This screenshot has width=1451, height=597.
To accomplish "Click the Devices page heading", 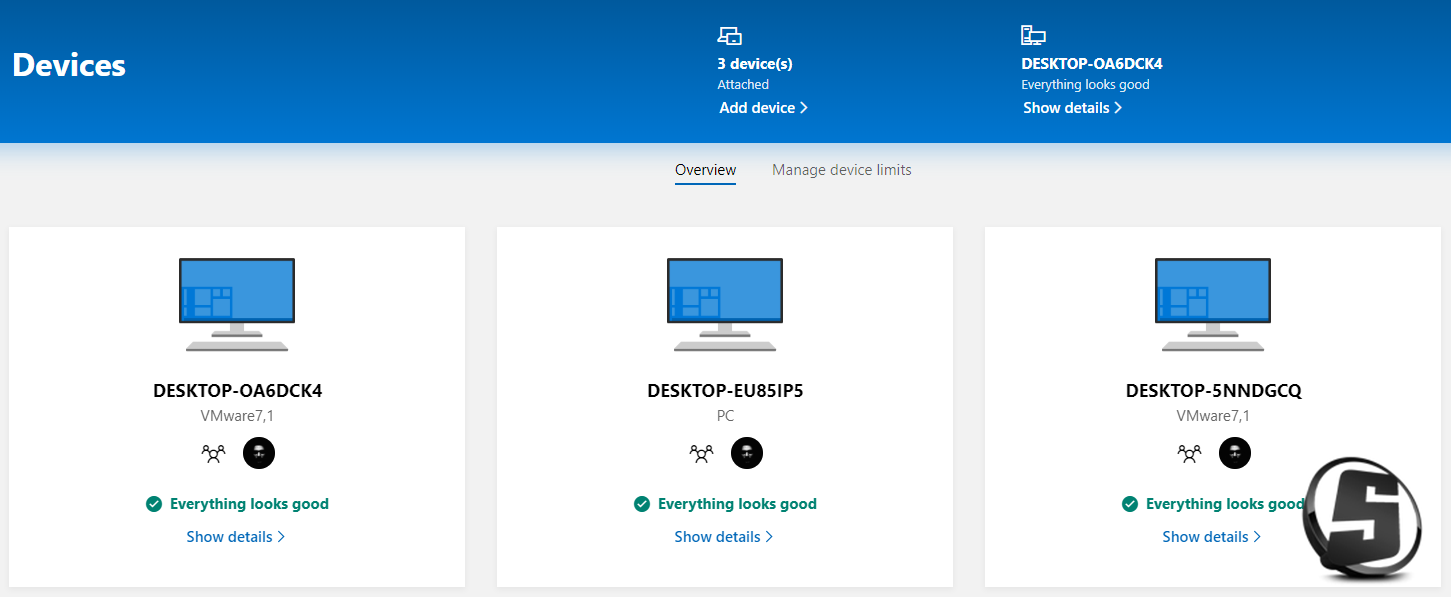I will (69, 65).
